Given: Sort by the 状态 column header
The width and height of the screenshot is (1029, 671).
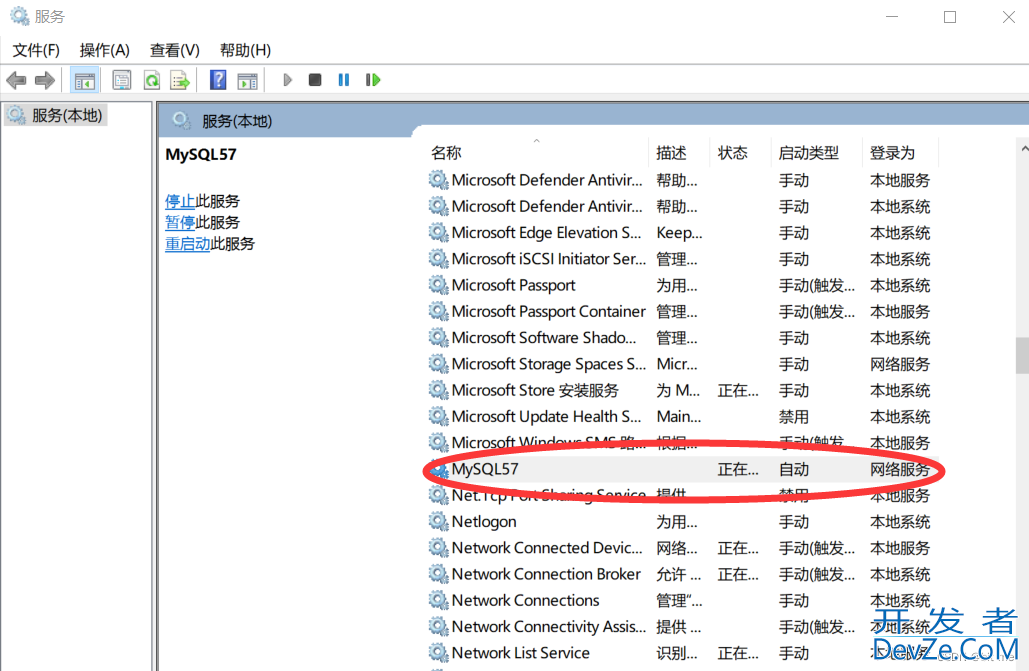Looking at the screenshot, I should 740,153.
